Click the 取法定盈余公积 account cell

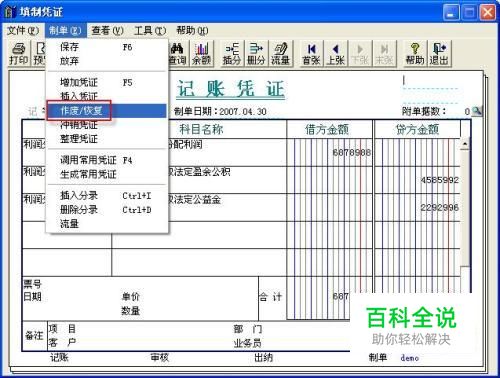coord(227,180)
